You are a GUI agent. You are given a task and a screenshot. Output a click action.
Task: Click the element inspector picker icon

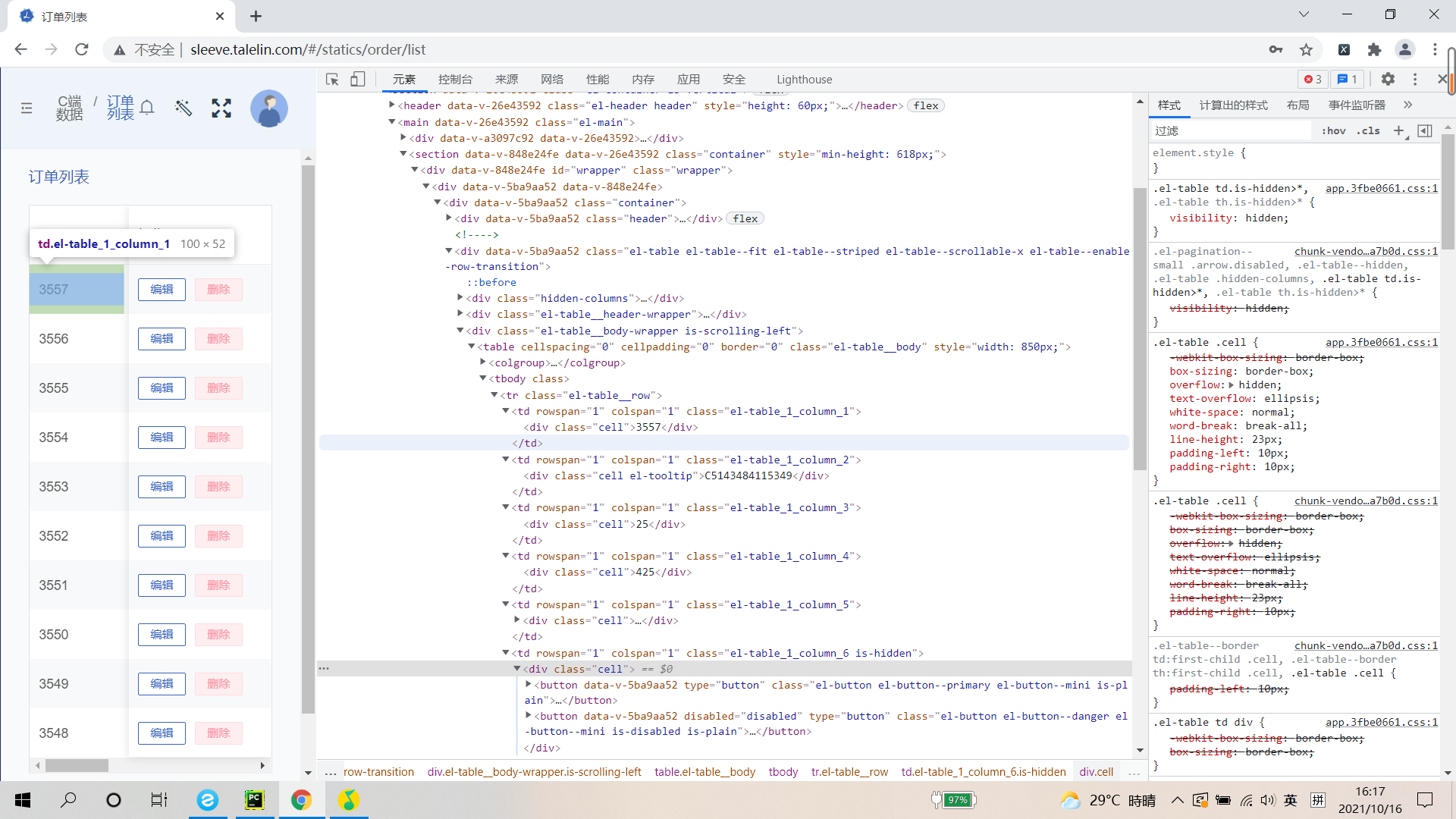click(332, 80)
